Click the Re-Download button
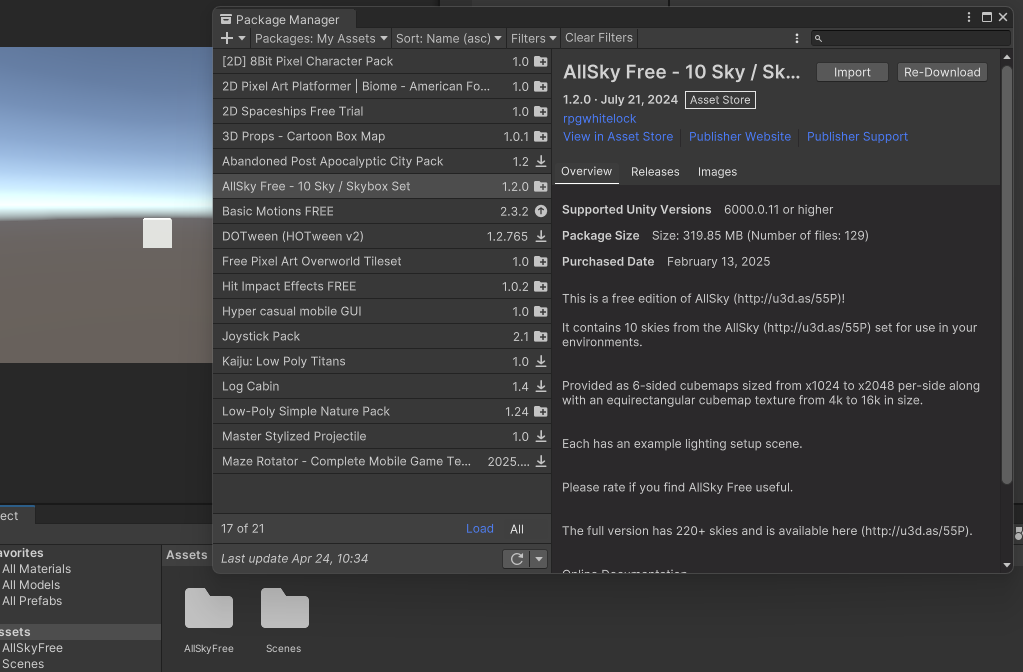The width and height of the screenshot is (1023, 672). pyautogui.click(x=942, y=72)
